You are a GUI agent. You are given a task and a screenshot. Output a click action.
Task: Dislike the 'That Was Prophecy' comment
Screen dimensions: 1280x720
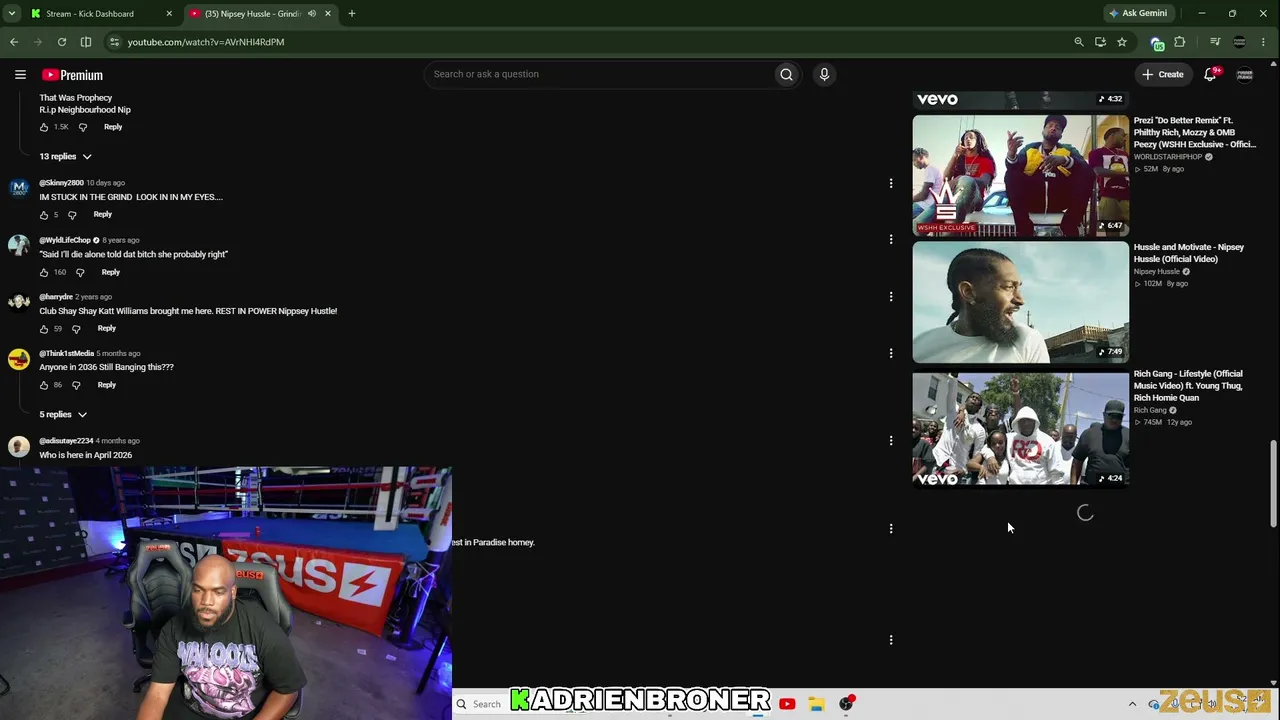coord(83,127)
